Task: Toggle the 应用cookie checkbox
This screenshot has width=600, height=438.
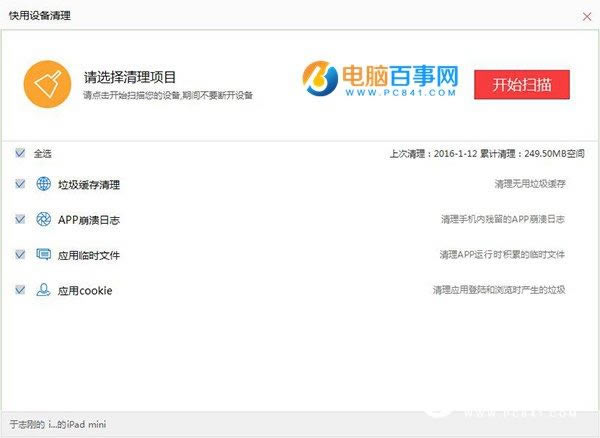Action: [x=20, y=290]
